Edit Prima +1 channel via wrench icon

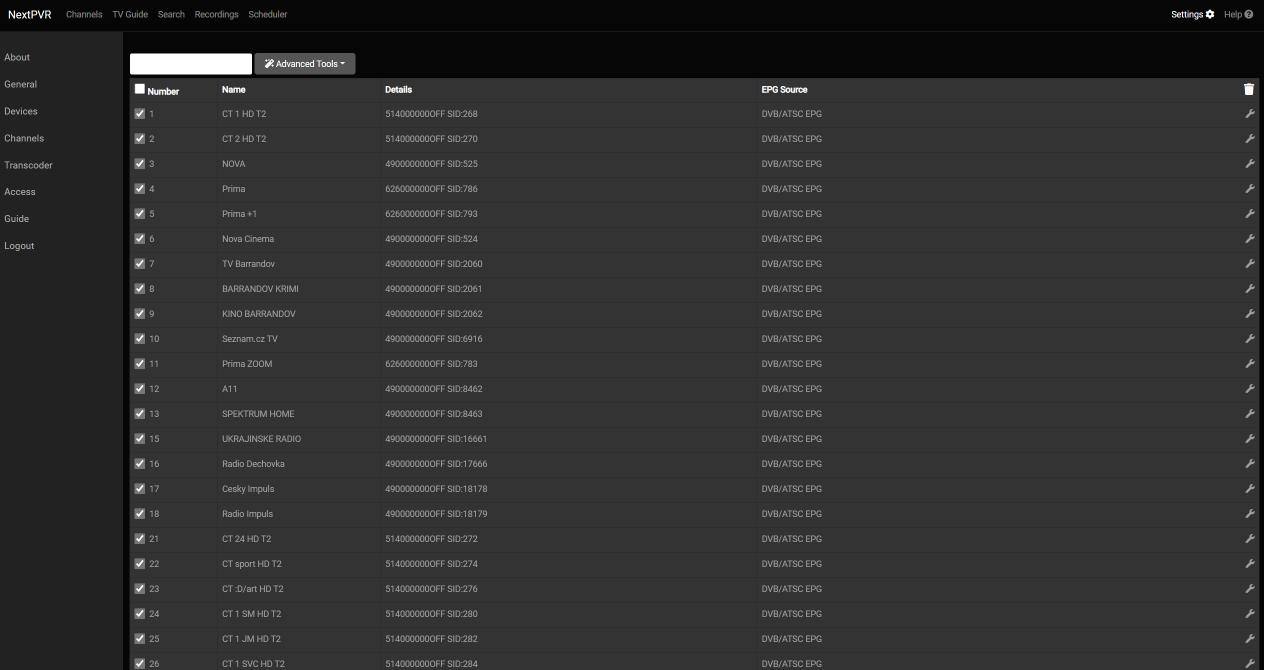1249,214
